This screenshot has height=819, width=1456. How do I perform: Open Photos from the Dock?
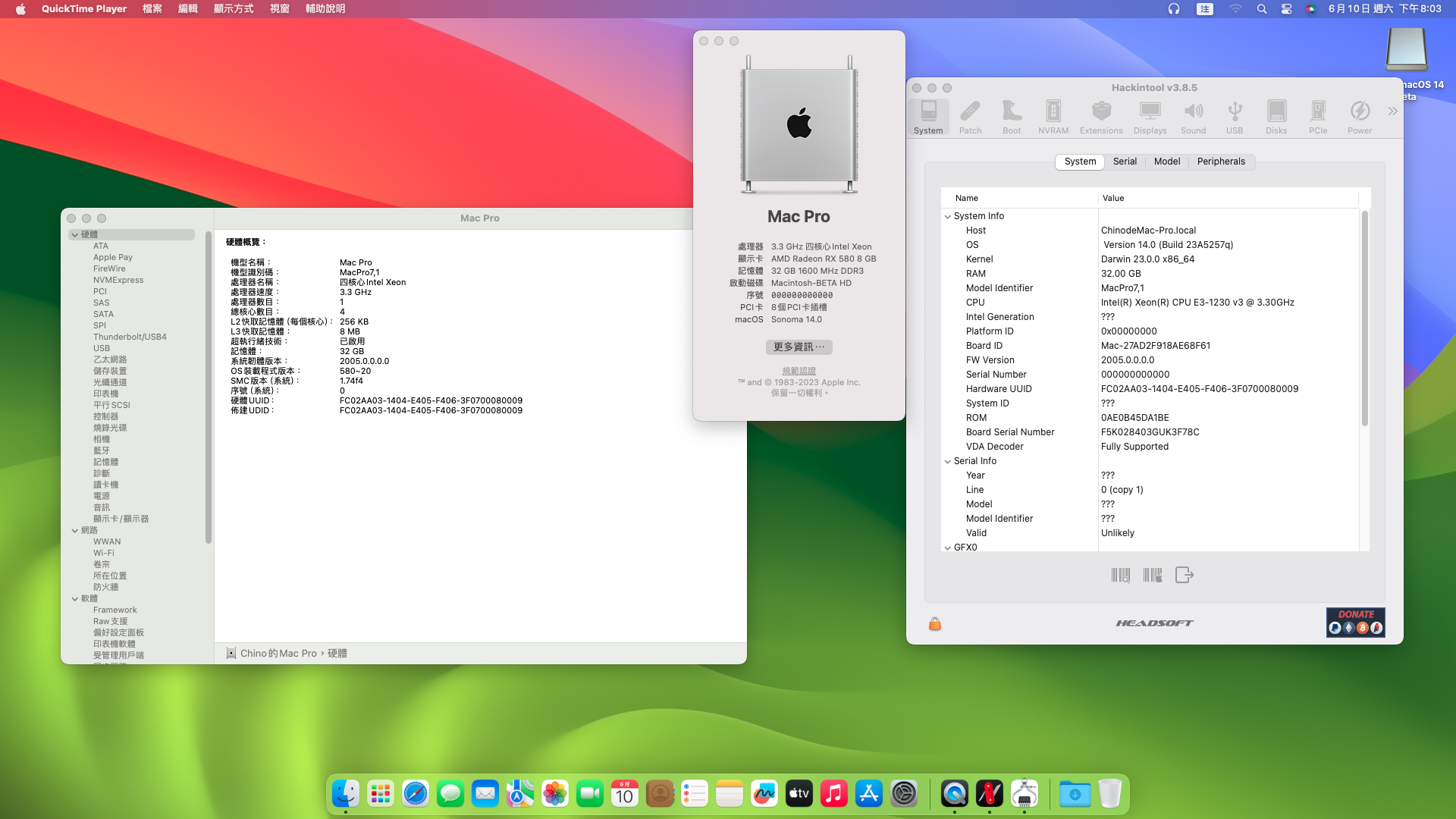click(x=555, y=794)
